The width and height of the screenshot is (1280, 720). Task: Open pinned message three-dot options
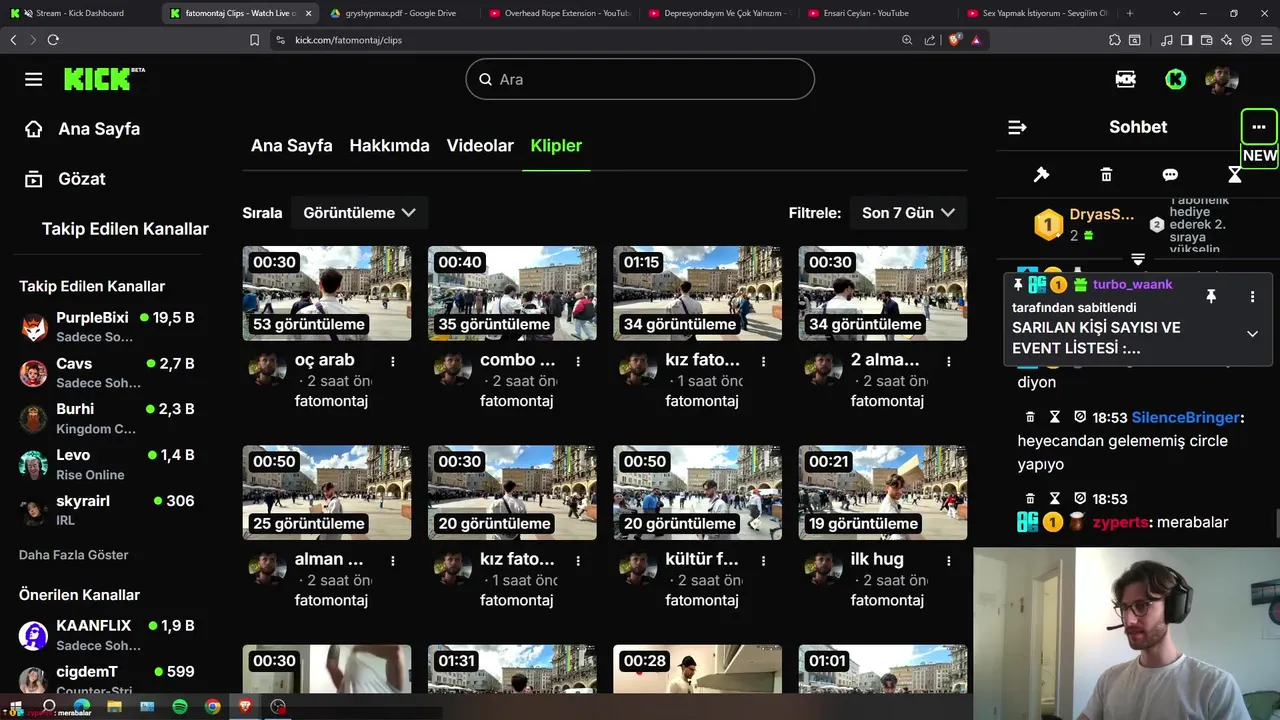pyautogui.click(x=1252, y=297)
